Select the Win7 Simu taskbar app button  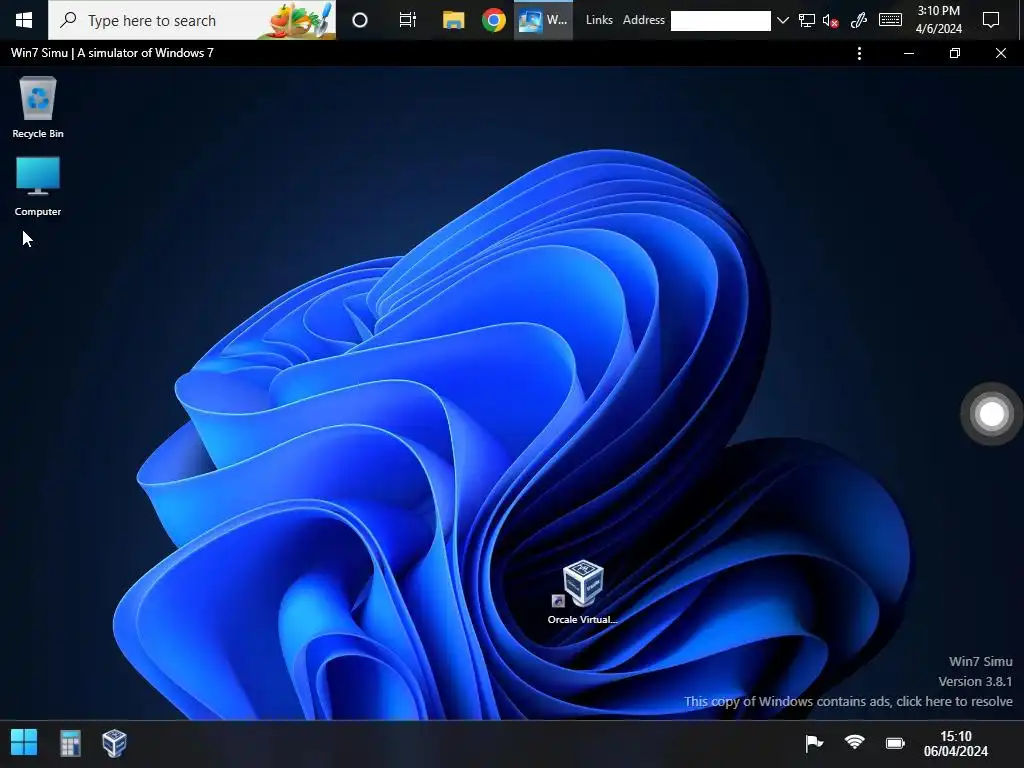pyautogui.click(x=543, y=20)
